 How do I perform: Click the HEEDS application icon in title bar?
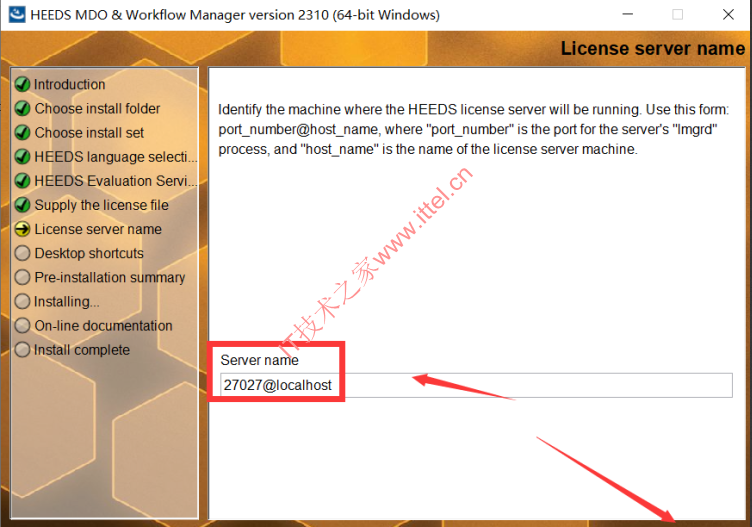[17, 14]
